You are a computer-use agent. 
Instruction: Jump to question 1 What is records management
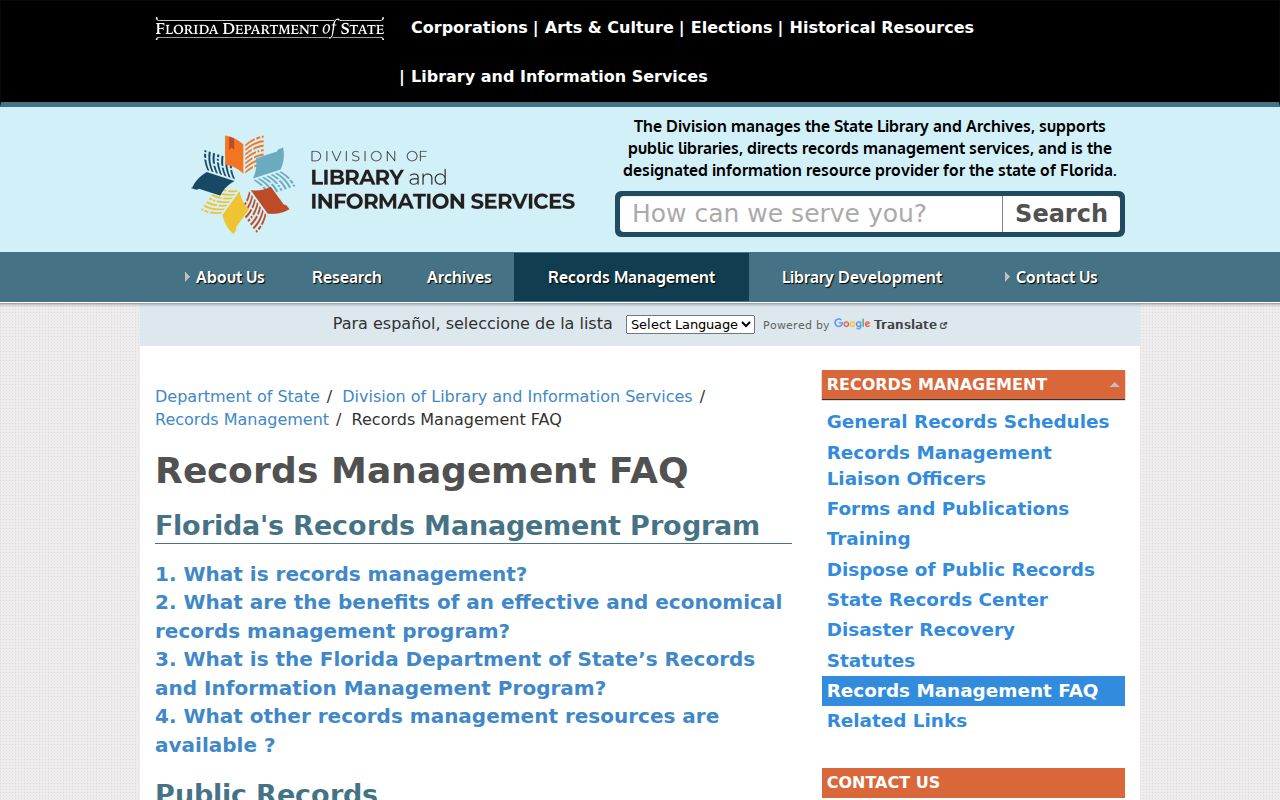[341, 574]
